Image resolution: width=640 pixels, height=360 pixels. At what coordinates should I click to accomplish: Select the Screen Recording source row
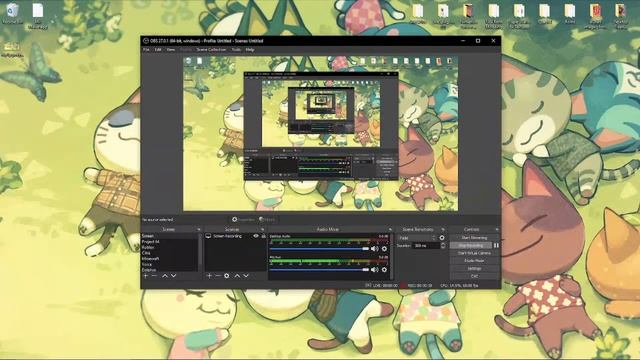(x=236, y=236)
